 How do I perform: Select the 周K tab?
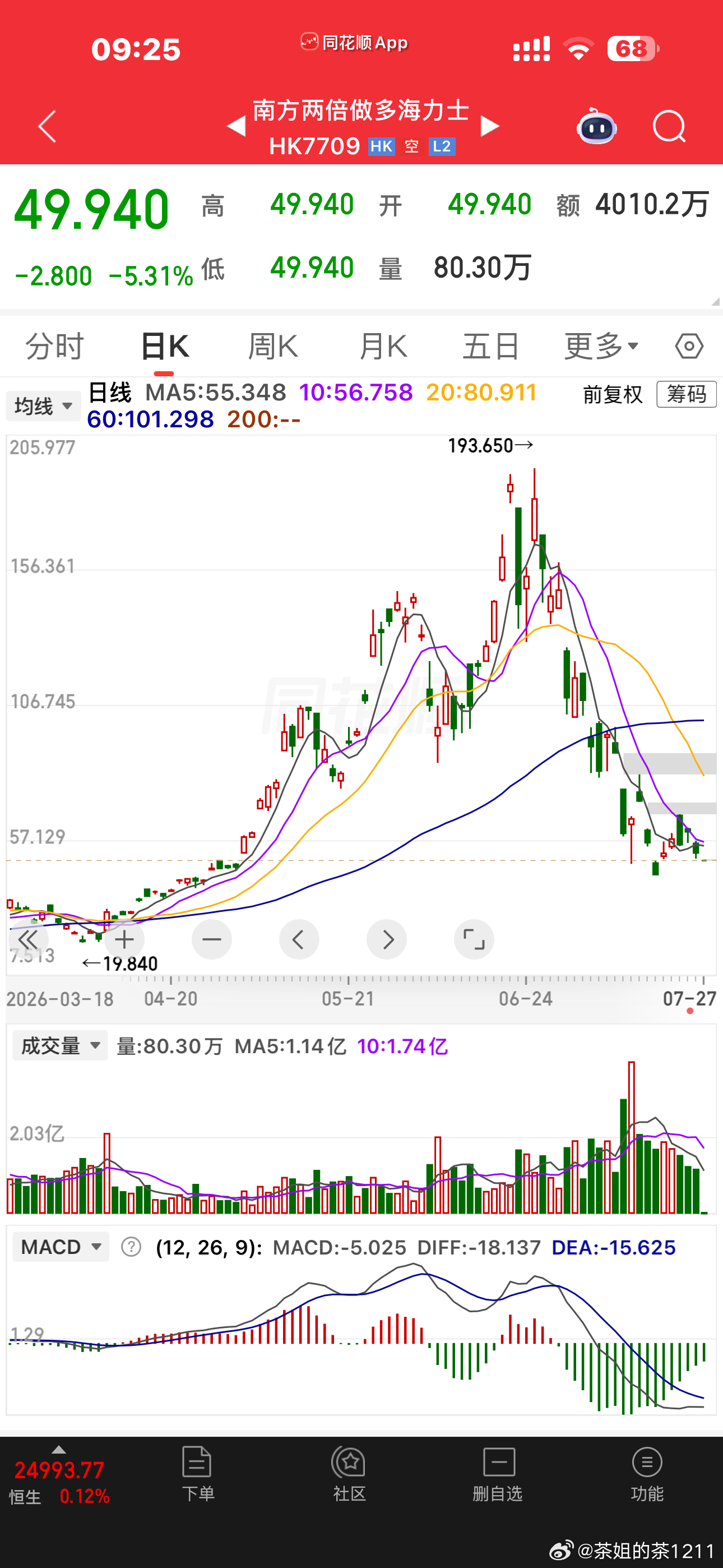[x=274, y=347]
